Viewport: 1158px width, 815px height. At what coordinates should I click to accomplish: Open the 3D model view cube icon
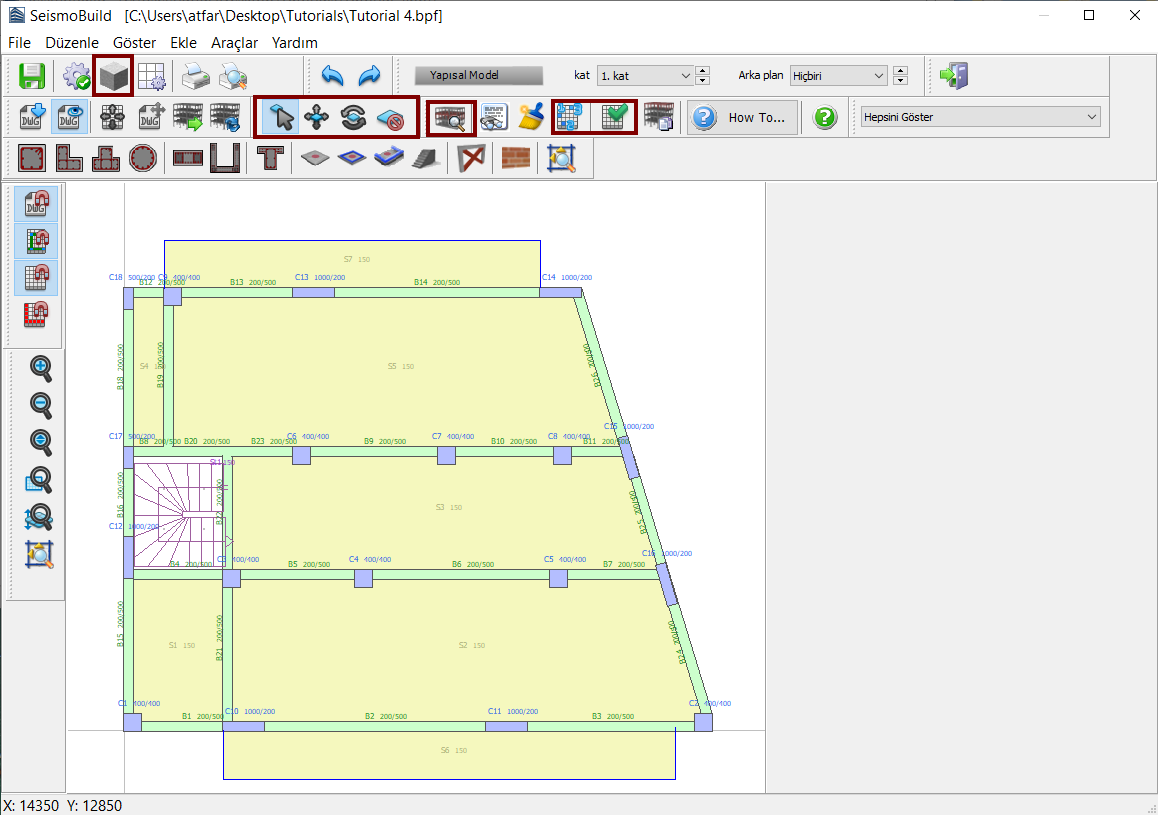[x=113, y=76]
